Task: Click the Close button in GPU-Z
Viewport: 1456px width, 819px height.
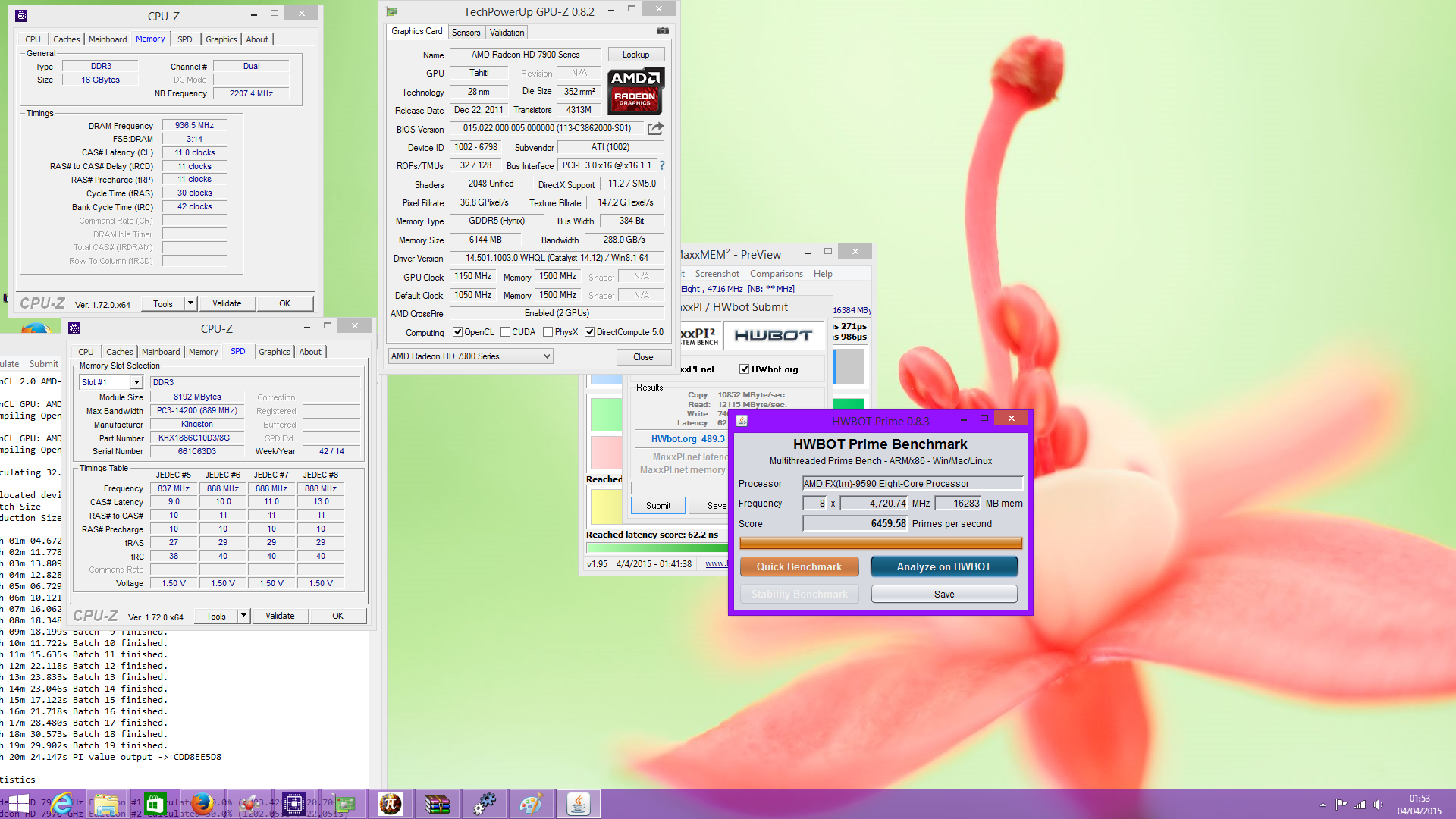Action: point(643,357)
